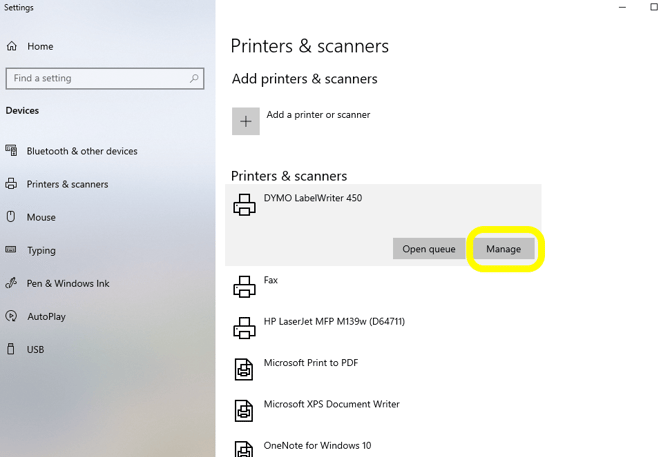Click the plus icon to add printer

tap(246, 121)
